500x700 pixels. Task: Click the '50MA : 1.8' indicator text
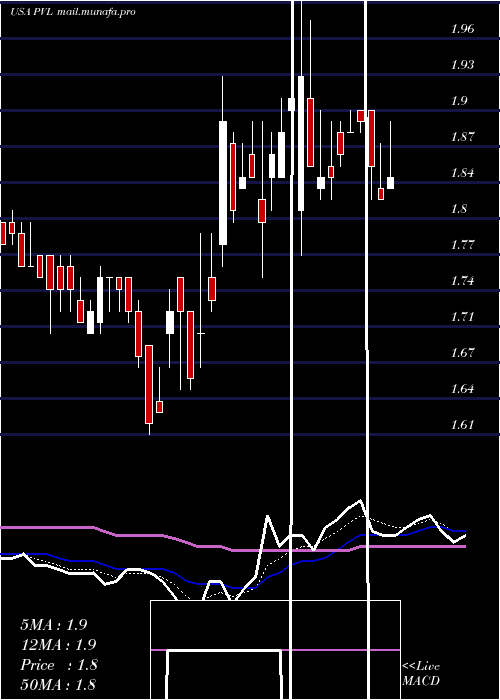pos(58,685)
